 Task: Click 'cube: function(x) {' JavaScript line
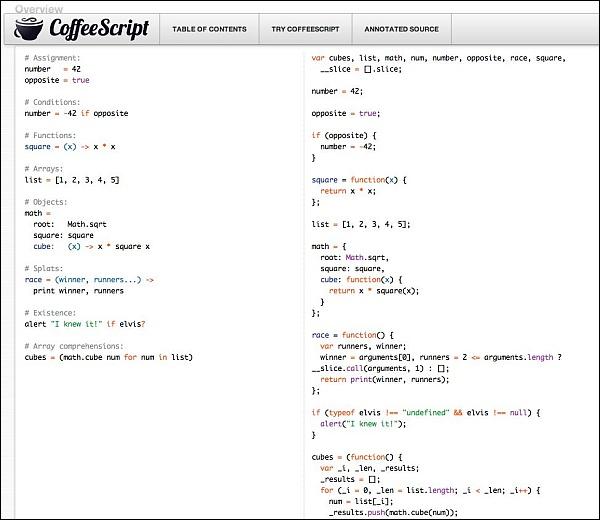tap(361, 280)
